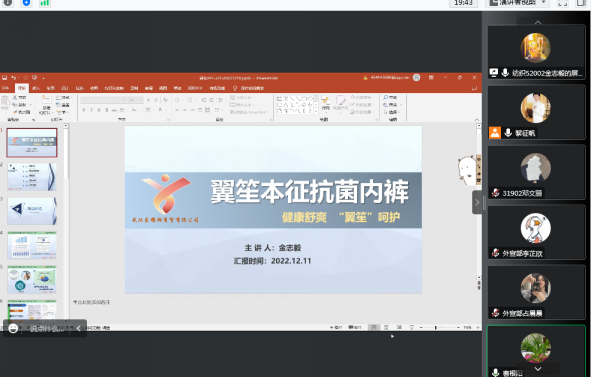Click the 说点什么 chat input

[47, 329]
